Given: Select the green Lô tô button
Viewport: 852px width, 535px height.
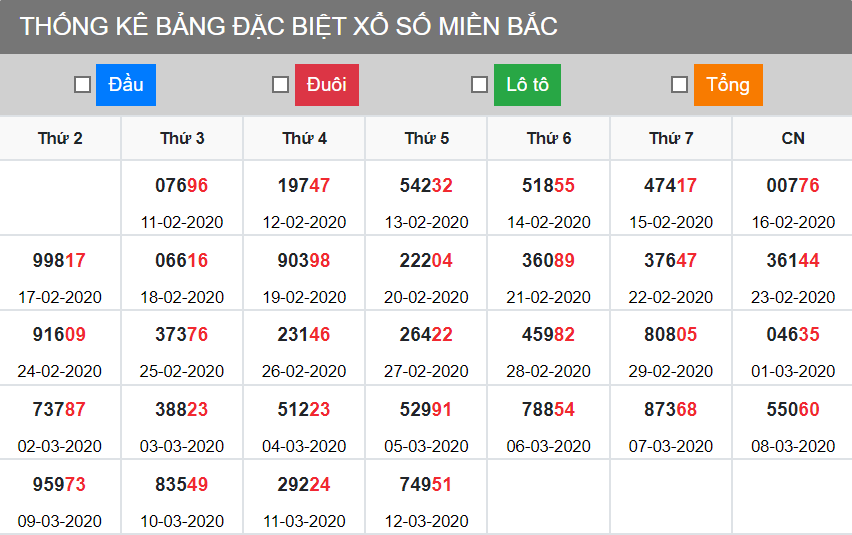Looking at the screenshot, I should tap(527, 85).
